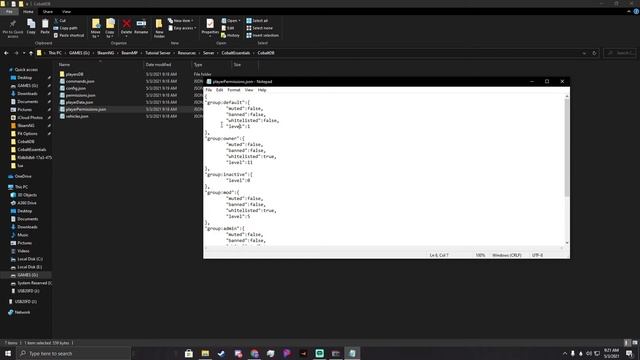640x360 pixels.
Task: Click Notepad's vertical scrollbar thumb
Action: tap(567, 147)
